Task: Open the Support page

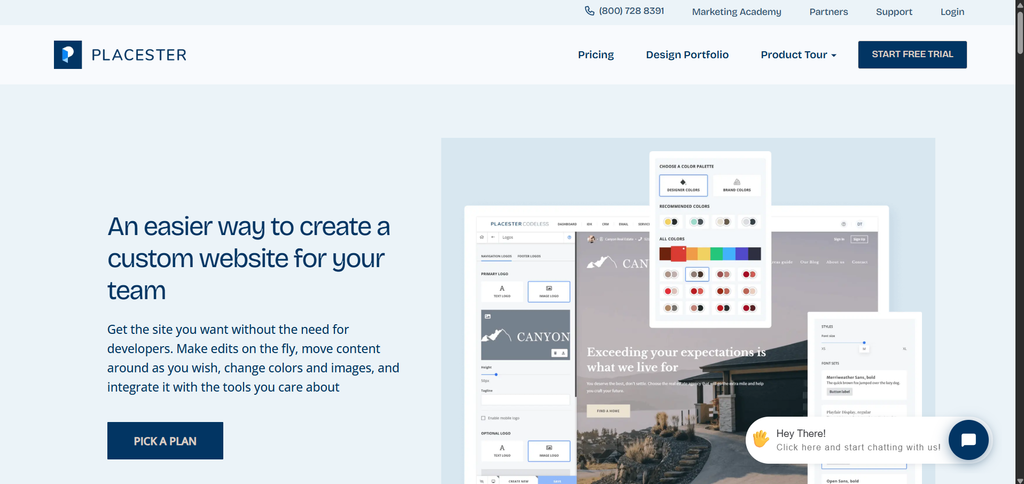Action: [894, 12]
